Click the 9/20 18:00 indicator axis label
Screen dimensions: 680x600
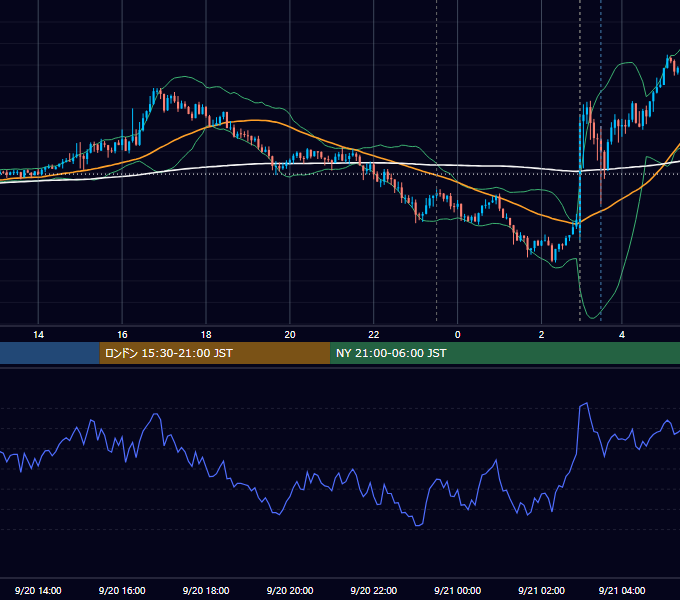(206, 590)
